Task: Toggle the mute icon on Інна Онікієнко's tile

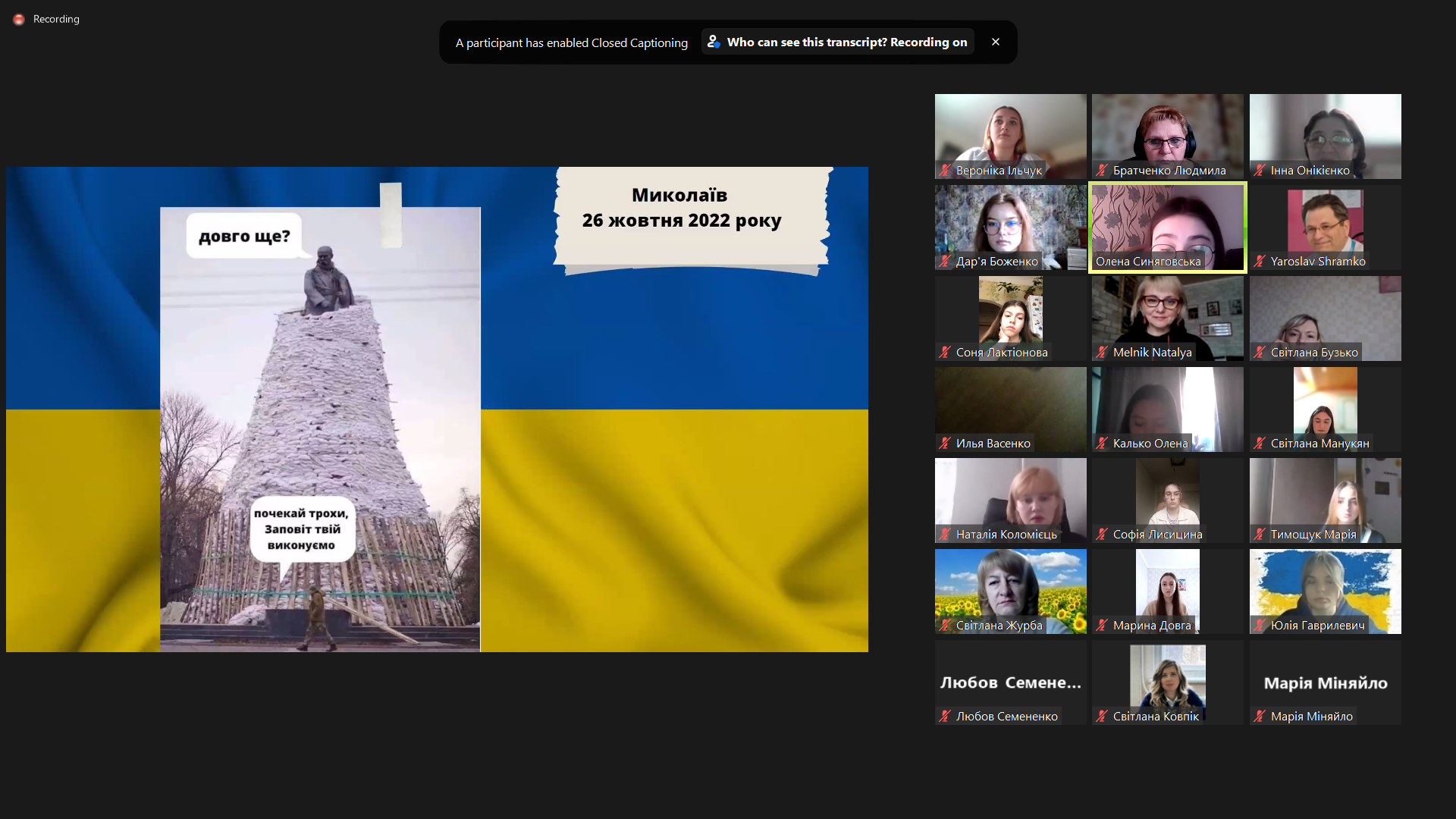Action: point(1260,171)
